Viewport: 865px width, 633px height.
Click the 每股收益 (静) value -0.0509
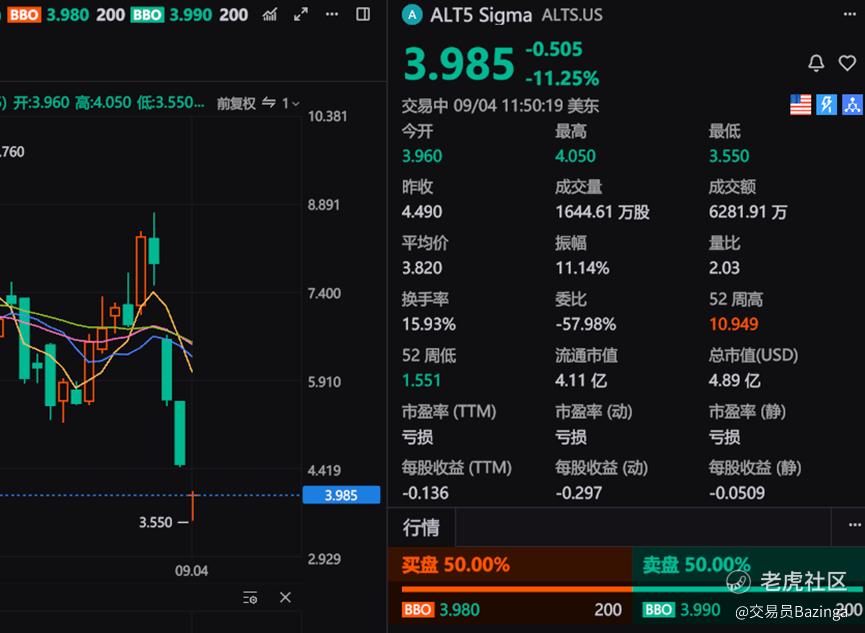tap(736, 493)
